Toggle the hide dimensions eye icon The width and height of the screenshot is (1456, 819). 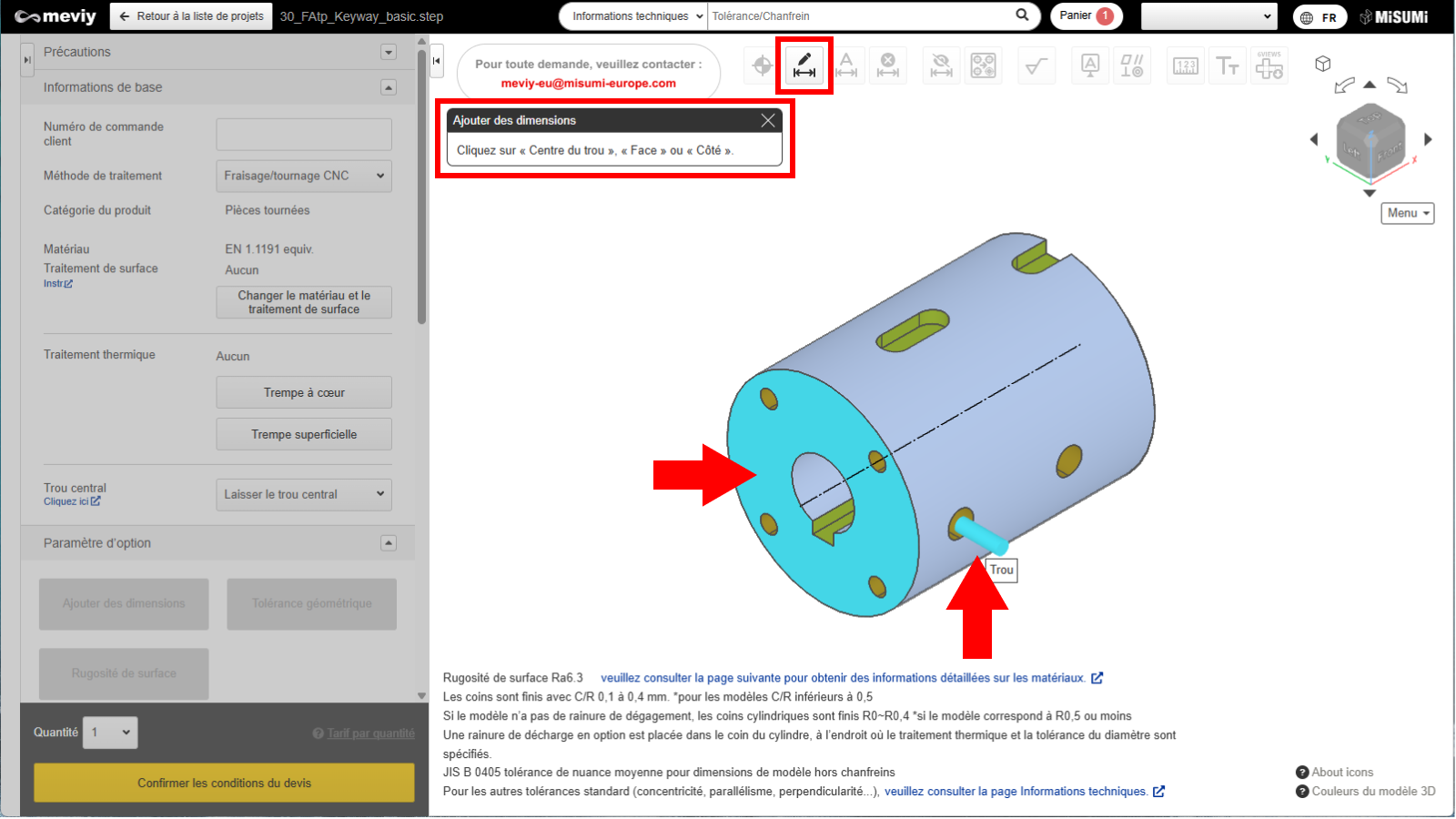coord(941,66)
